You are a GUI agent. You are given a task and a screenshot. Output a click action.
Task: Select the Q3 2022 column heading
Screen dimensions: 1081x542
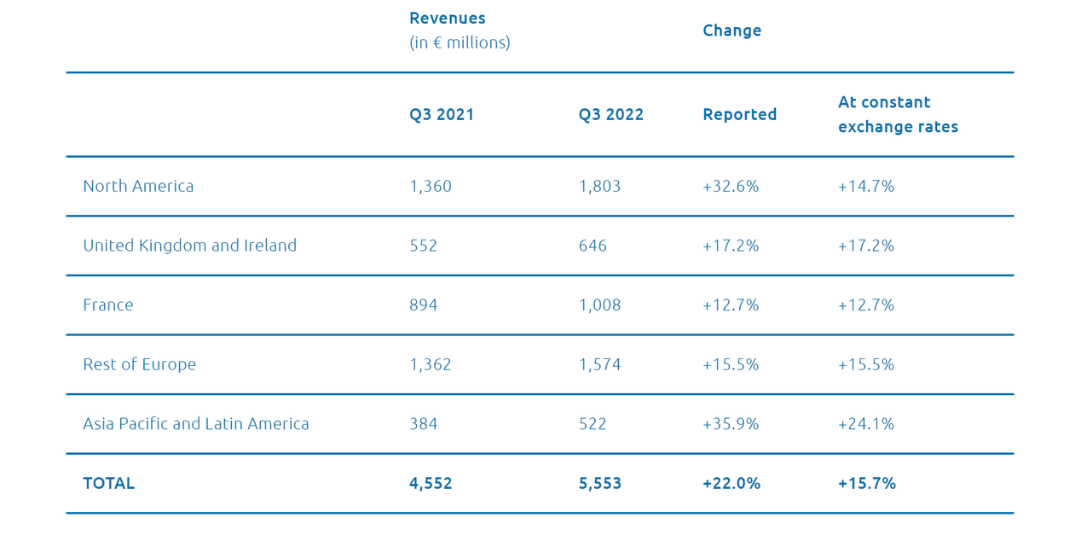611,114
